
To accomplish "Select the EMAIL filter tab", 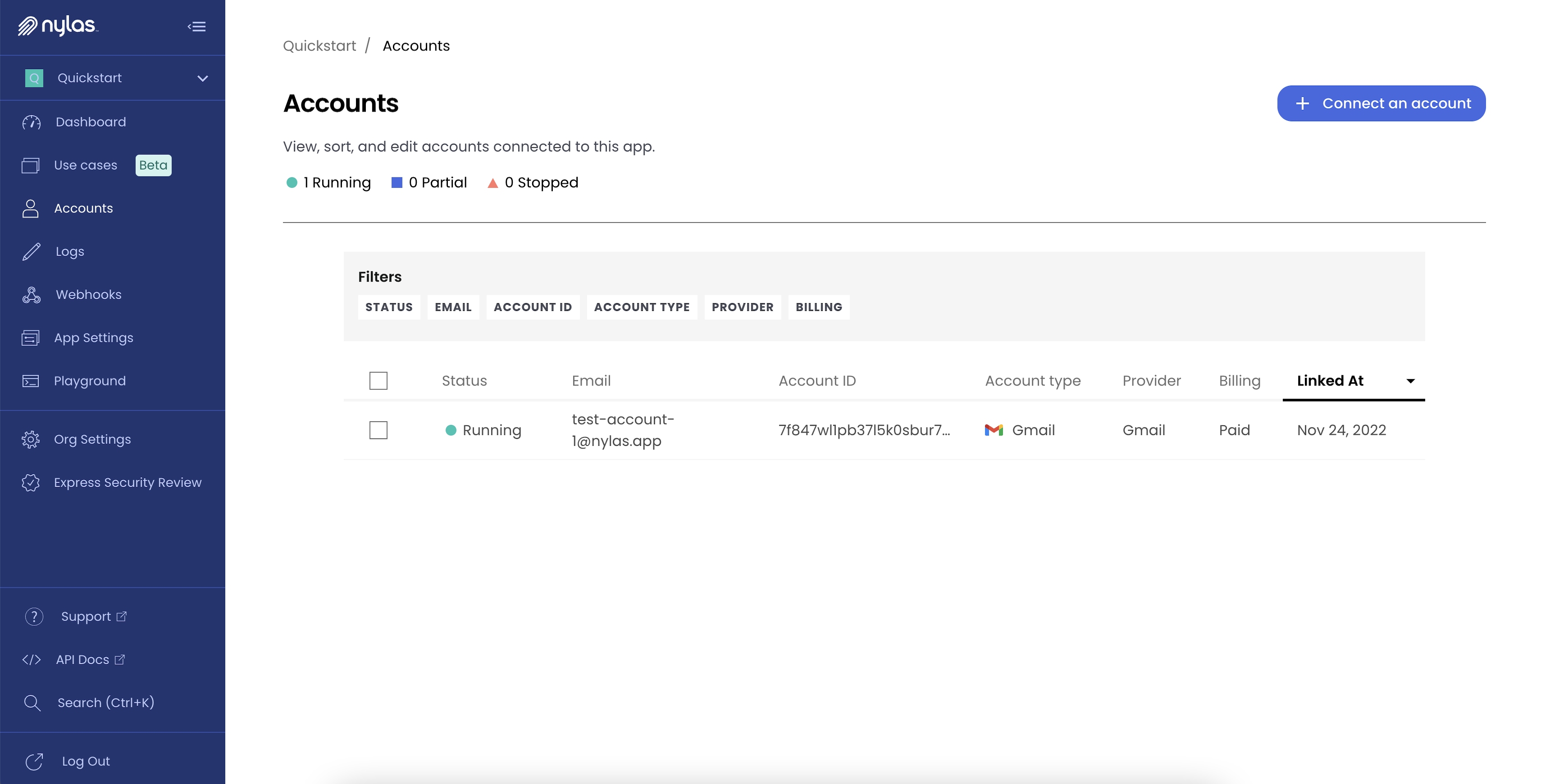I will click(453, 307).
